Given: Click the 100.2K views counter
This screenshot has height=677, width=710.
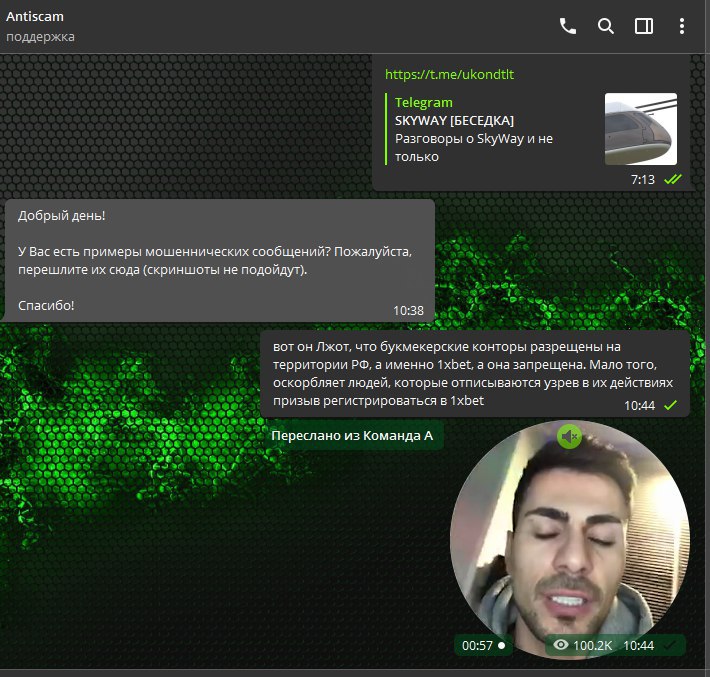Looking at the screenshot, I should click(x=583, y=645).
